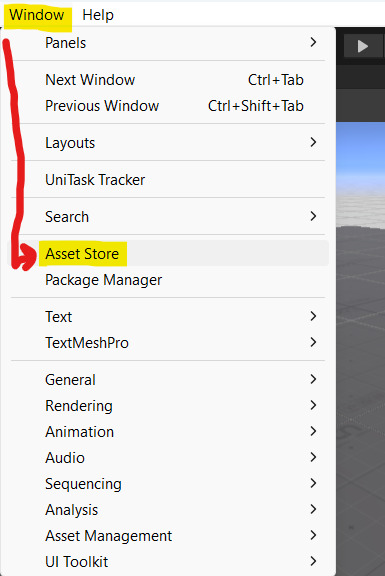
Task: Expand the General submenu
Action: tap(168, 379)
